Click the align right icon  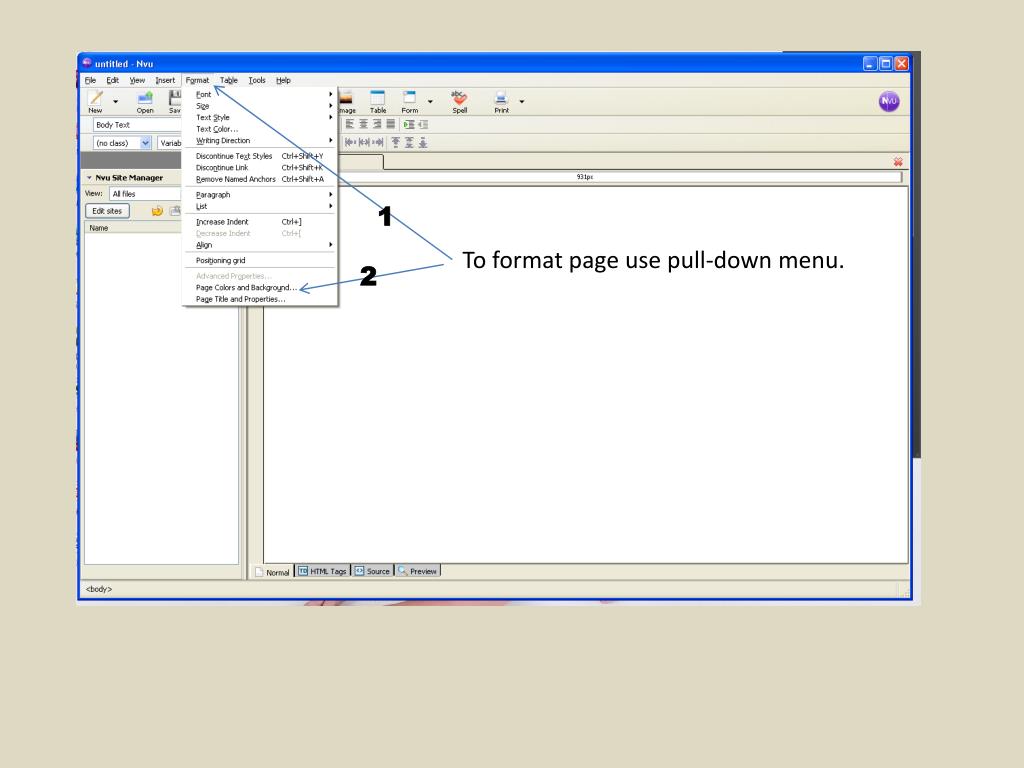377,124
